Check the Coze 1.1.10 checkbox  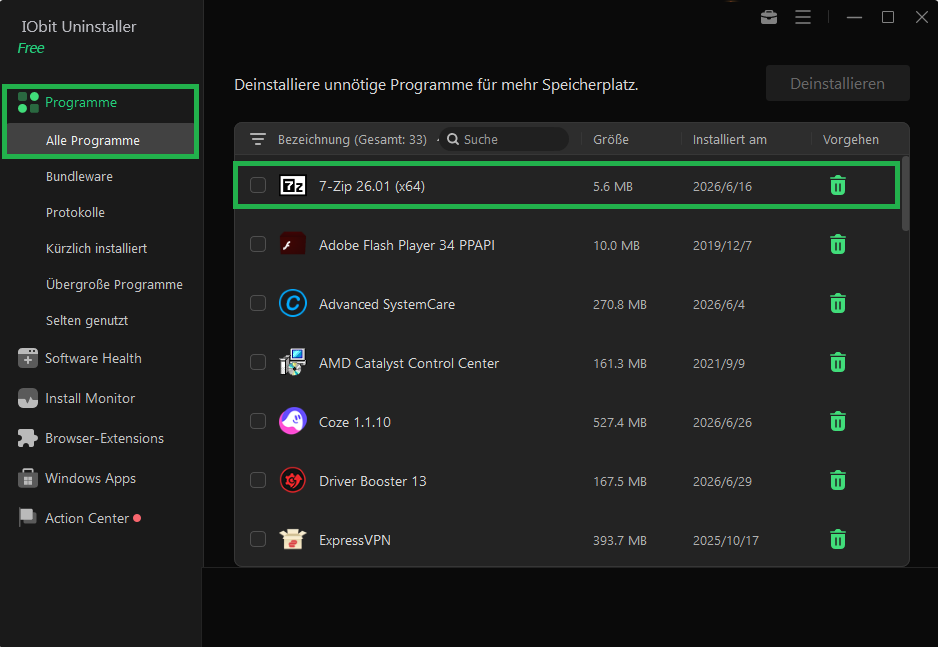(x=258, y=421)
